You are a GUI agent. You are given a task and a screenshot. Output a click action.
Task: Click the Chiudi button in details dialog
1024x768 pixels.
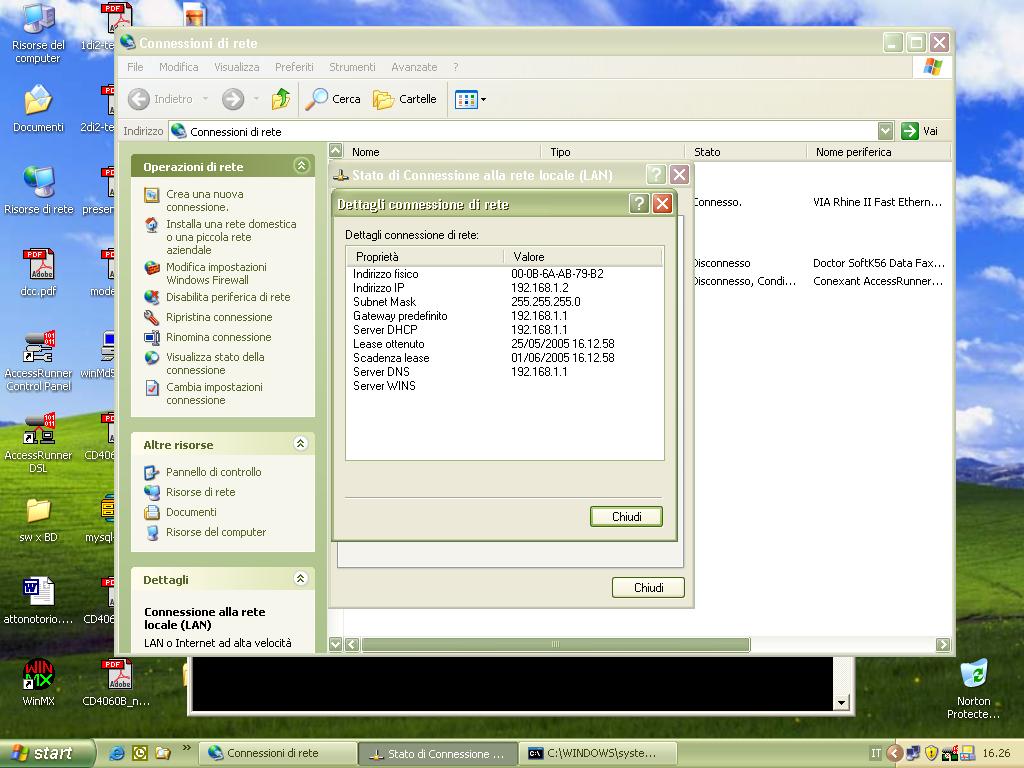pyautogui.click(x=626, y=517)
